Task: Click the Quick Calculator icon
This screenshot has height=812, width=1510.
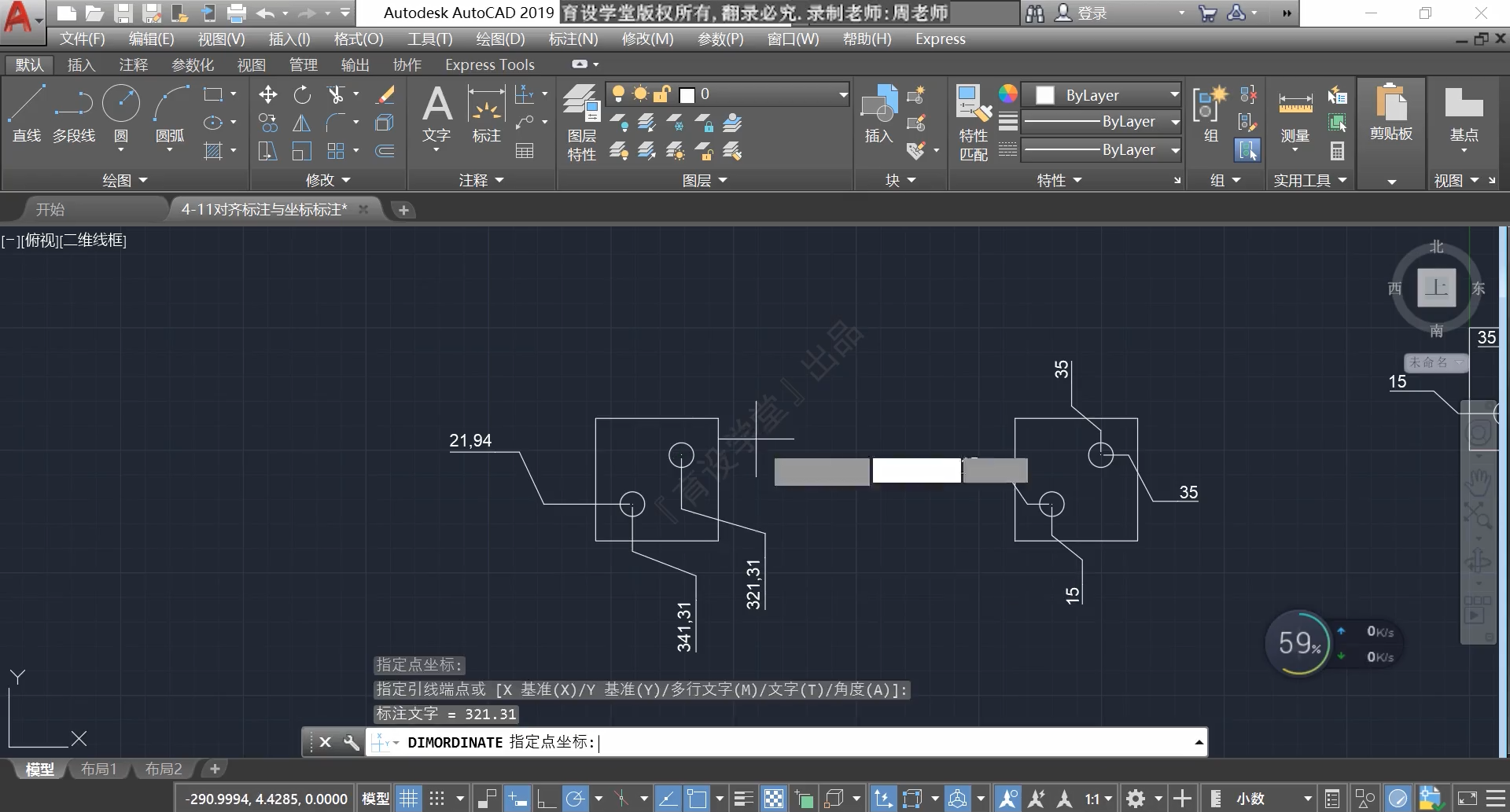Action: (x=1337, y=150)
